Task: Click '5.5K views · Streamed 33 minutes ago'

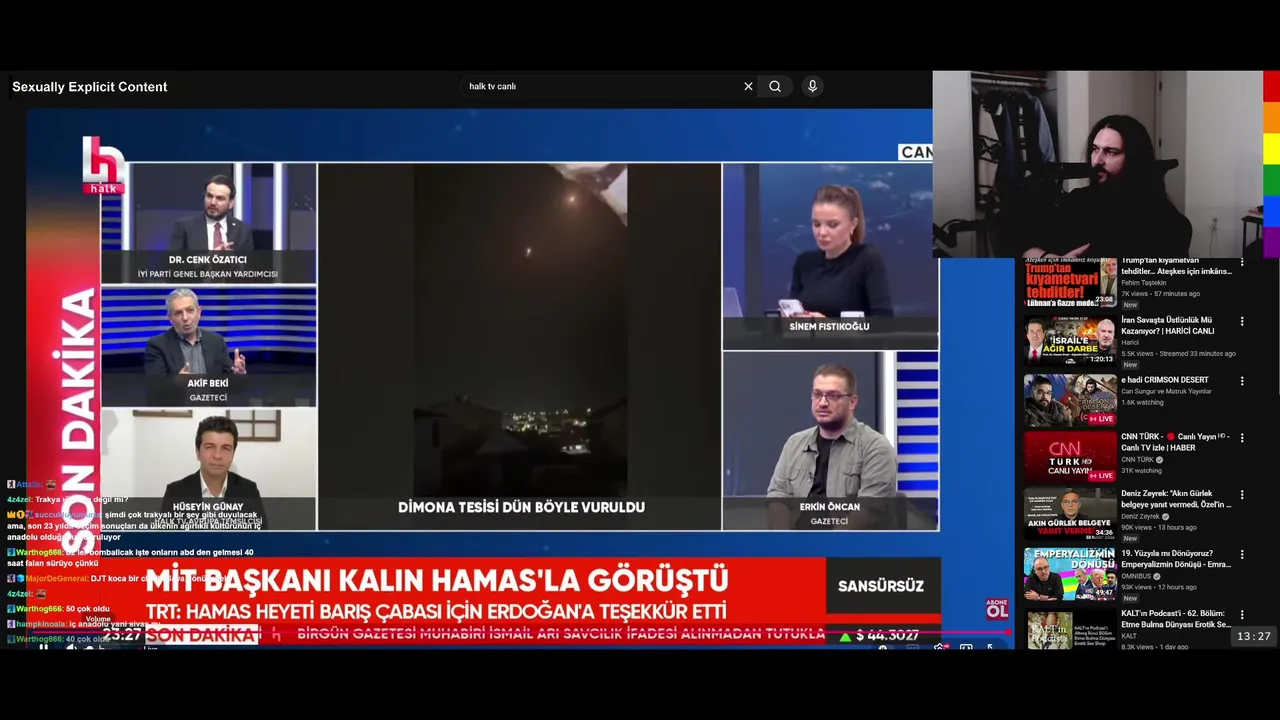Action: pos(1178,354)
